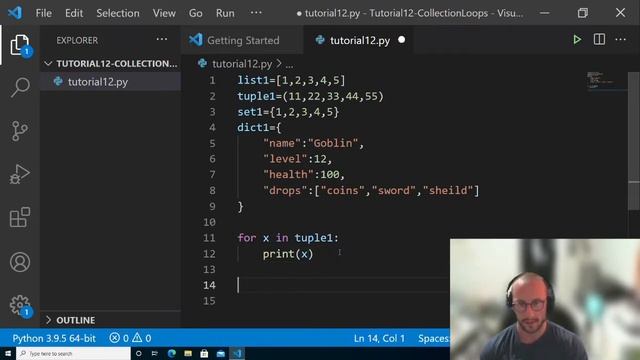Open editor More Actions ellipsis

pos(620,40)
